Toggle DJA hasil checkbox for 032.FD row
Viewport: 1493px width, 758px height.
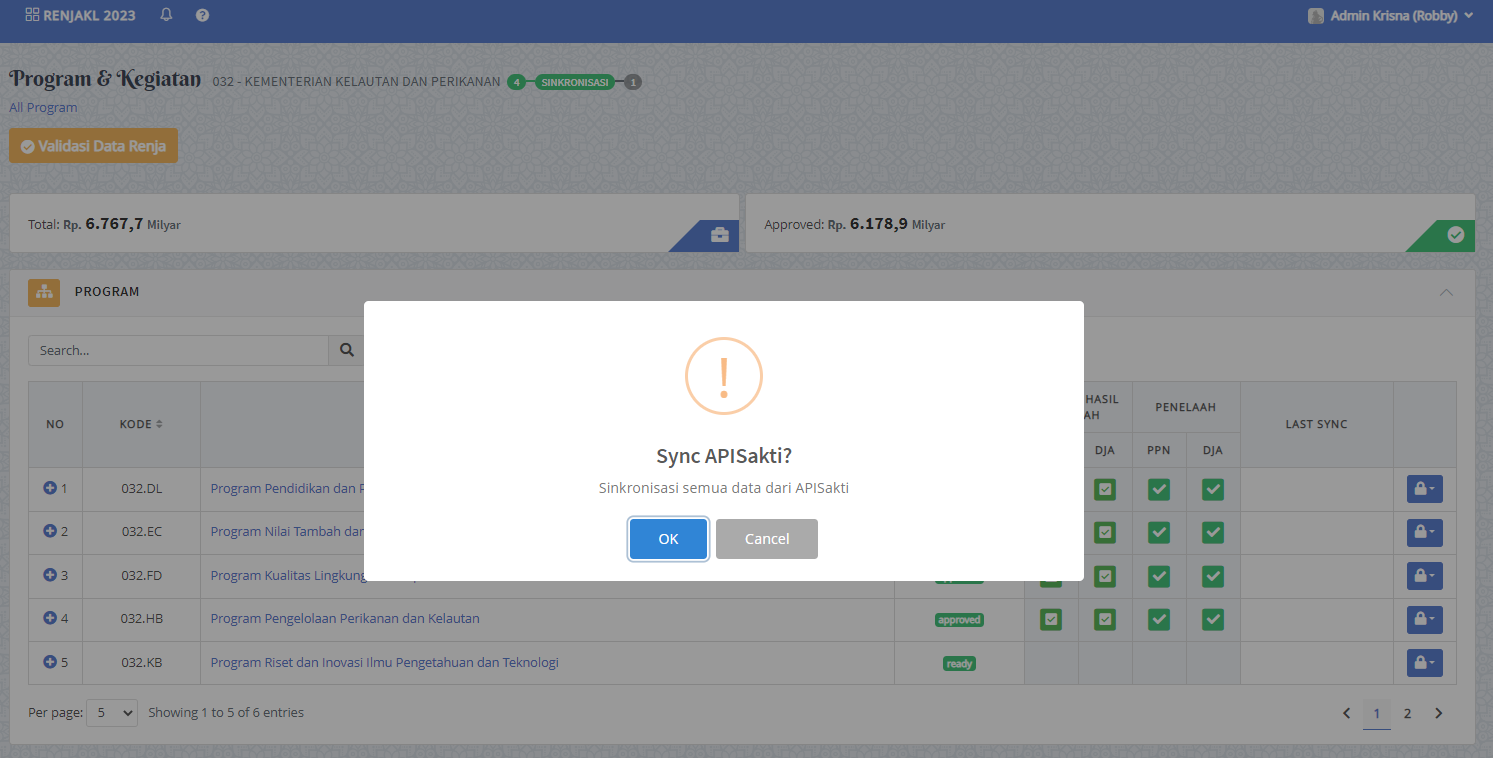point(1105,576)
